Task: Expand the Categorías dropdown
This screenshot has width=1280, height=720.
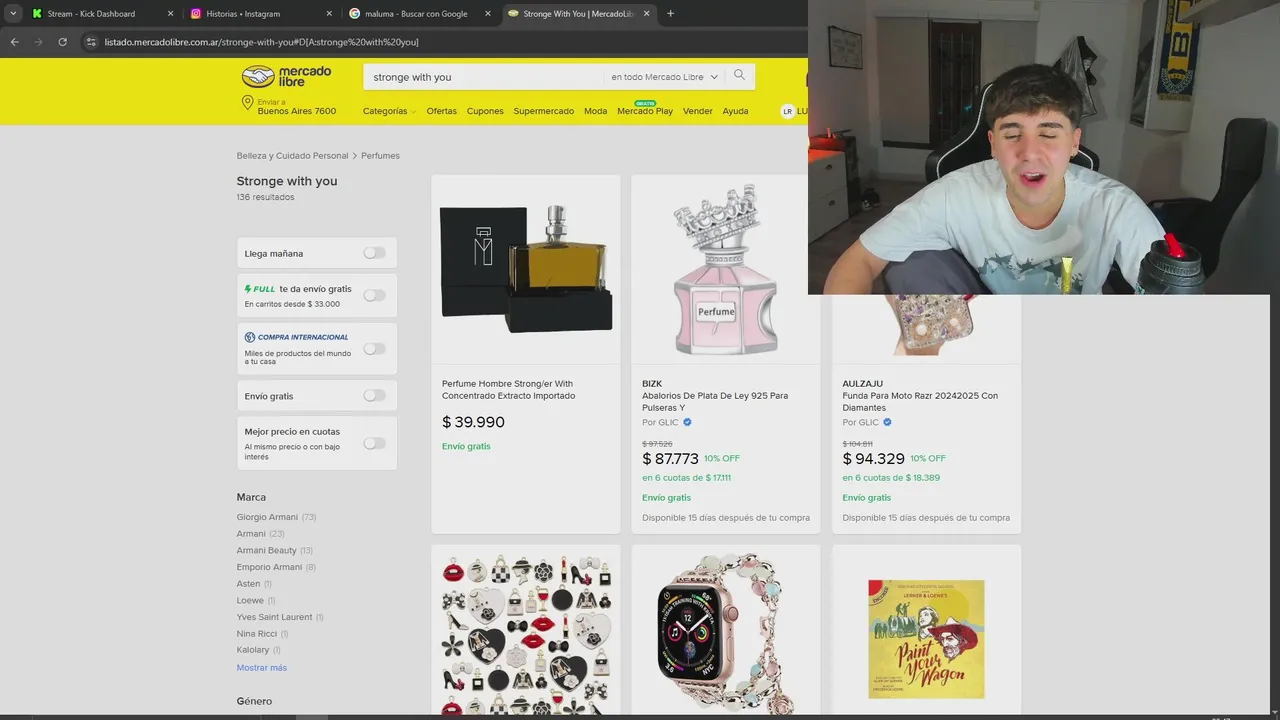Action: 389,111
